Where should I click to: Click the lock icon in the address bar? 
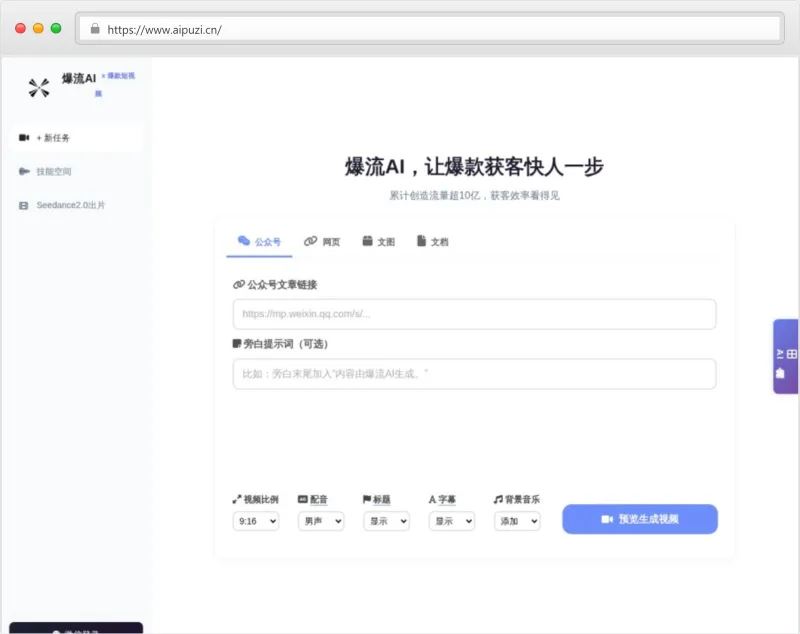coord(95,29)
